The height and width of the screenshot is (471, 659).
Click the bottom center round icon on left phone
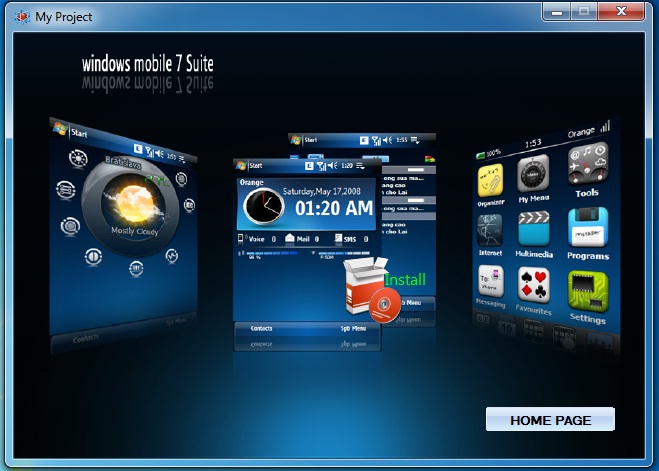[136, 268]
